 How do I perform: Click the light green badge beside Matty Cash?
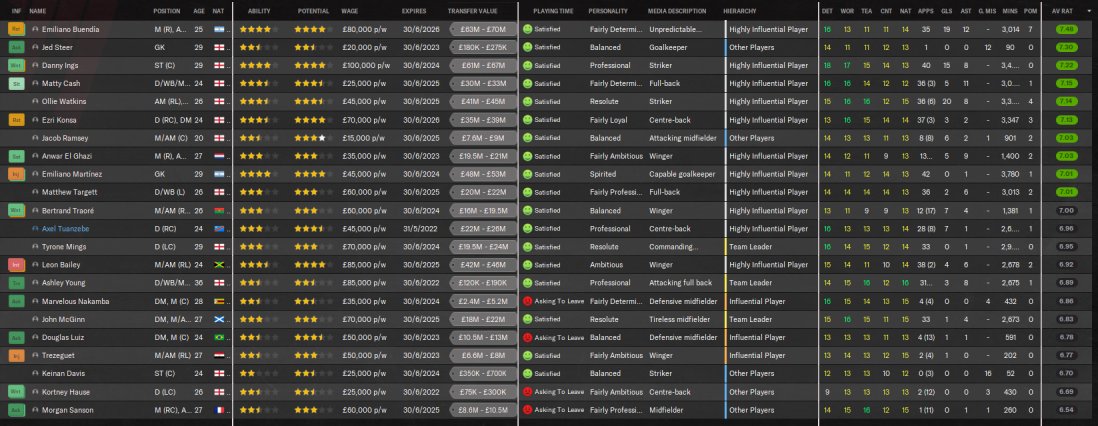point(16,83)
